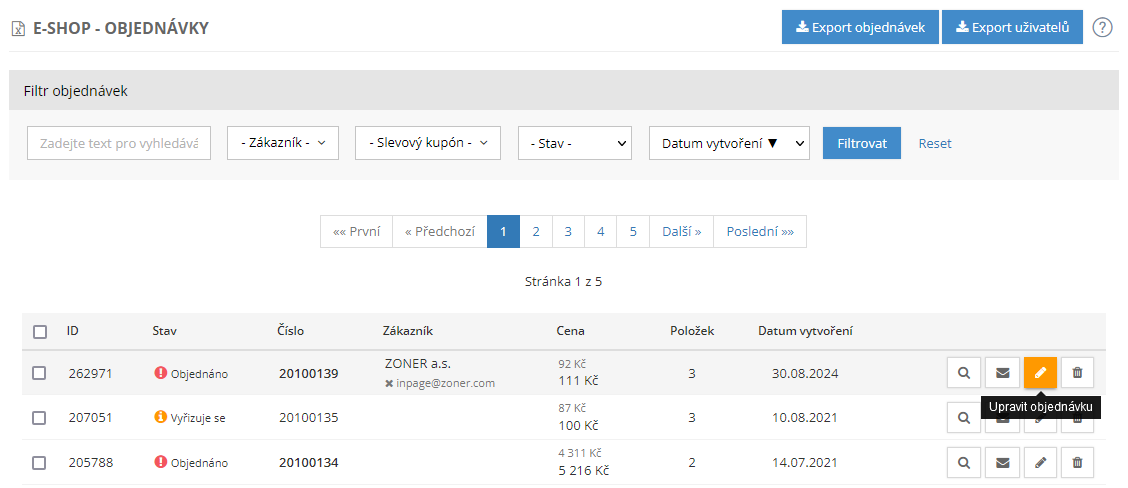Click envelope email icon for order 262971
The image size is (1128, 488).
[x=1002, y=373]
